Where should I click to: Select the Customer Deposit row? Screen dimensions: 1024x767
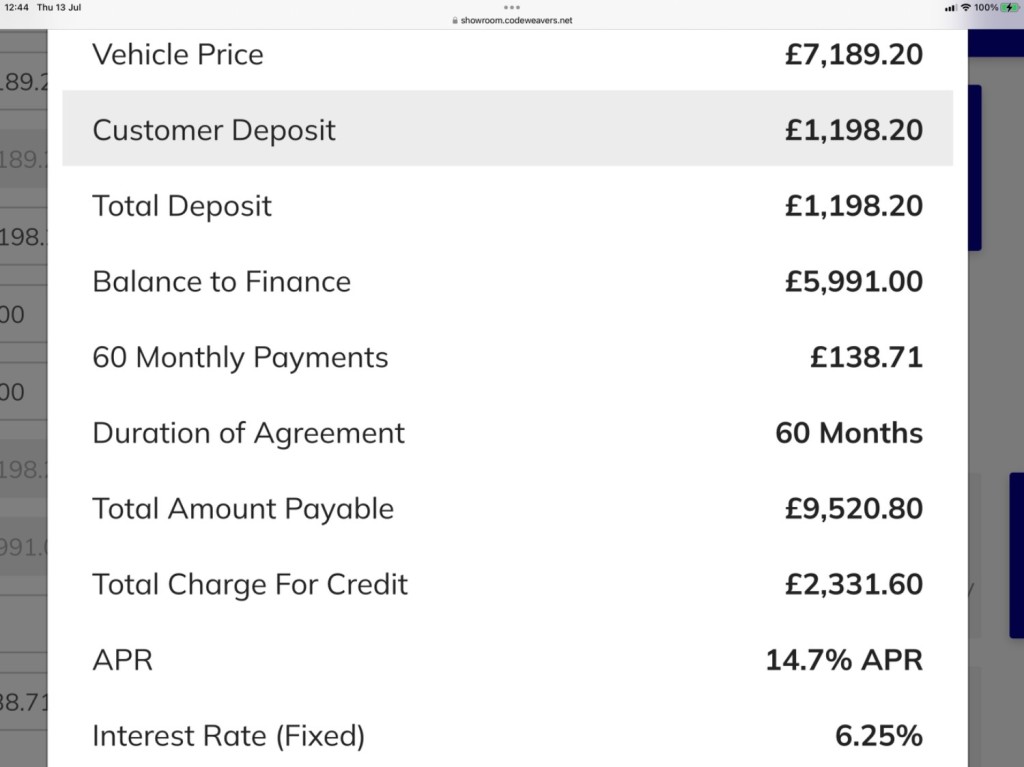click(x=507, y=129)
